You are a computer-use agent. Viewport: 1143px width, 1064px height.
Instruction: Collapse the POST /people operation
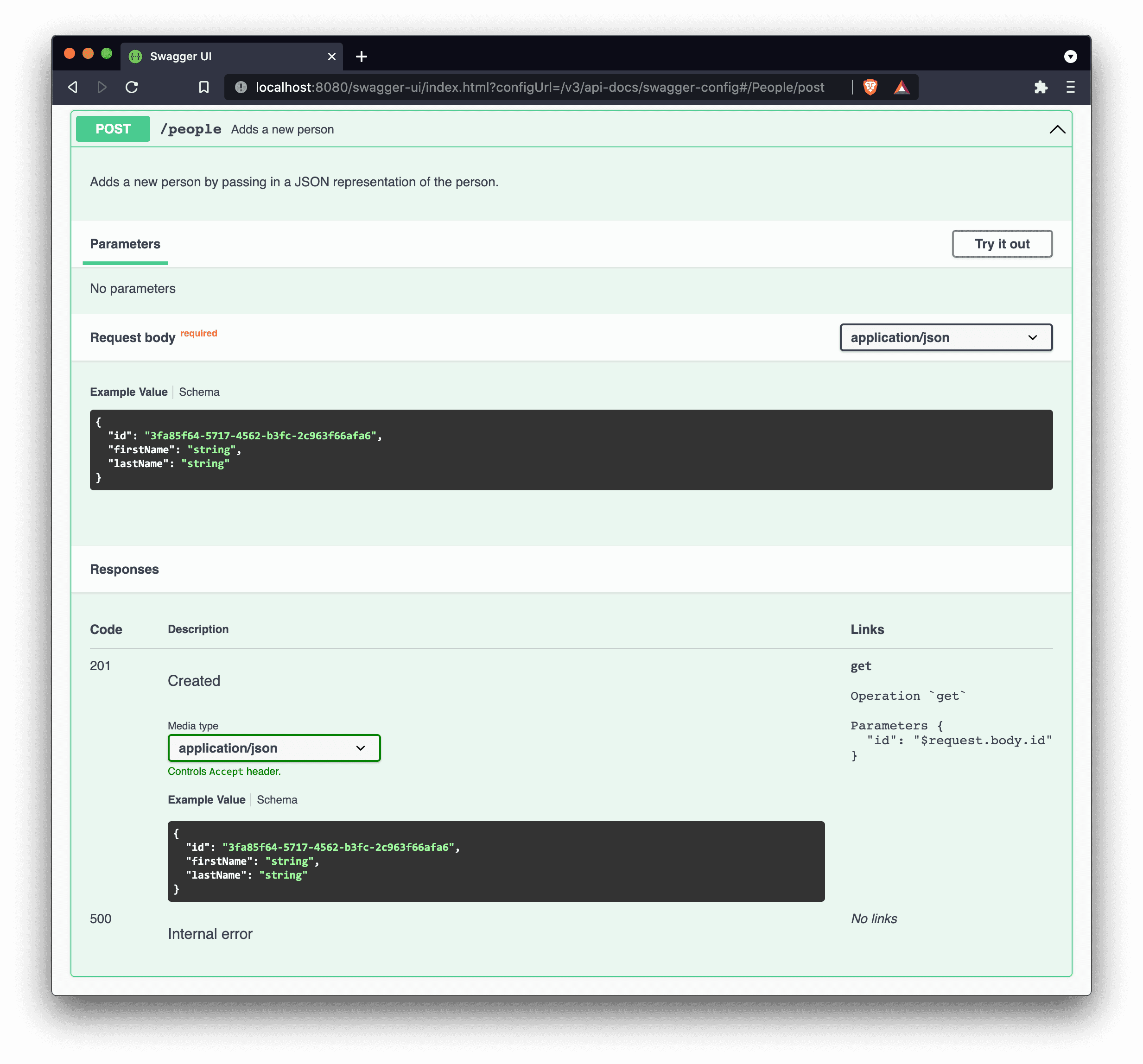click(1057, 129)
